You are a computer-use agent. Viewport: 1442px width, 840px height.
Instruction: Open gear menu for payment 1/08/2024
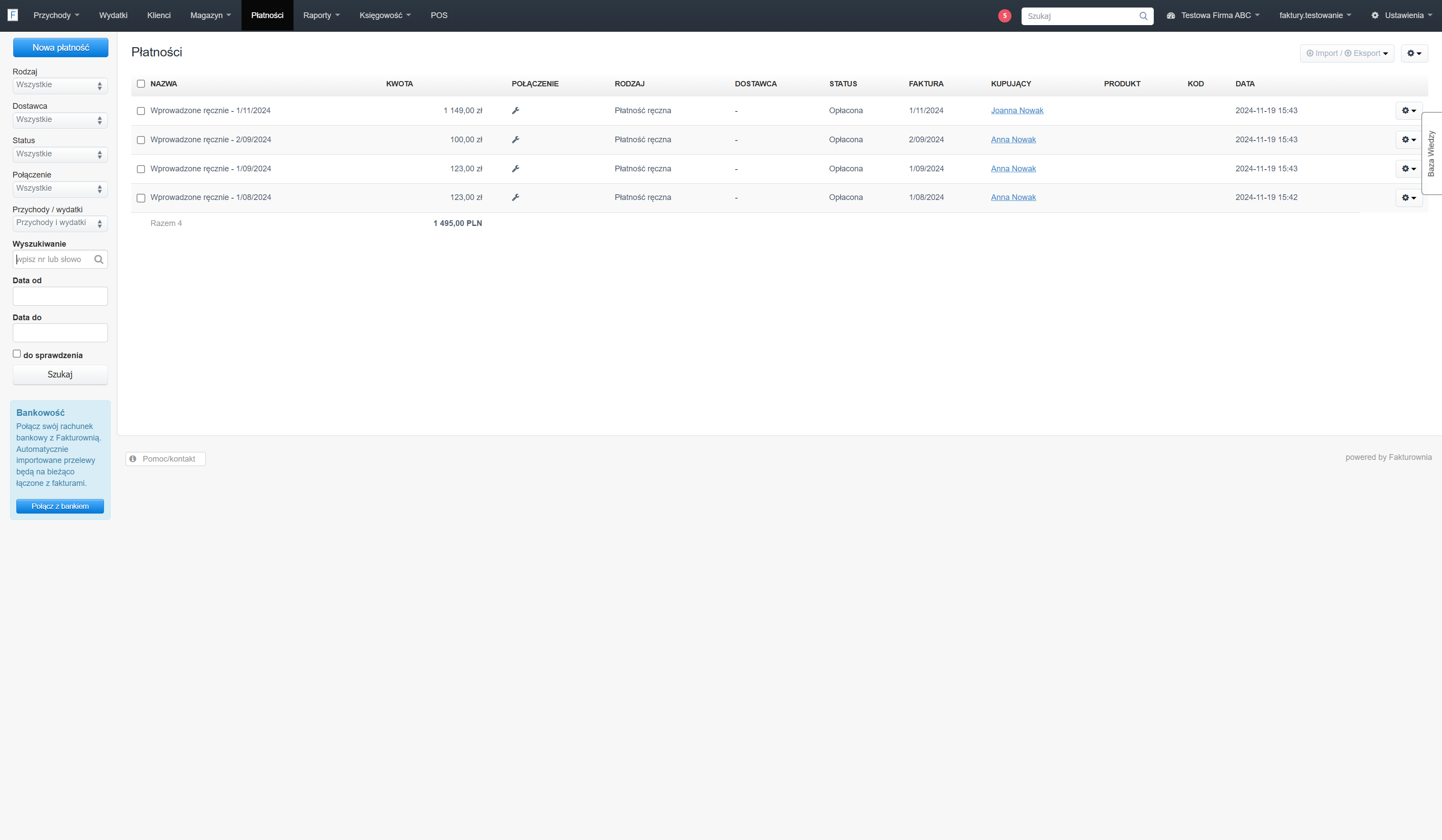(x=1409, y=198)
